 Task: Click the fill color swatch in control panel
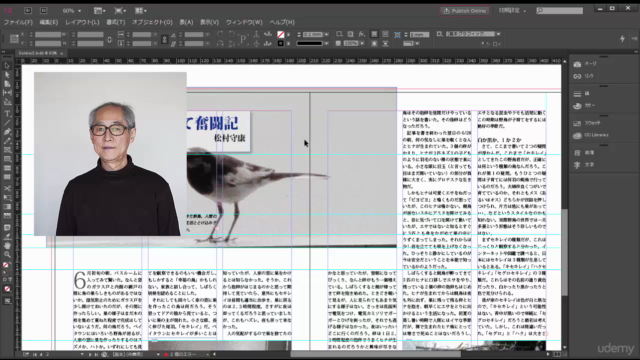point(280,34)
